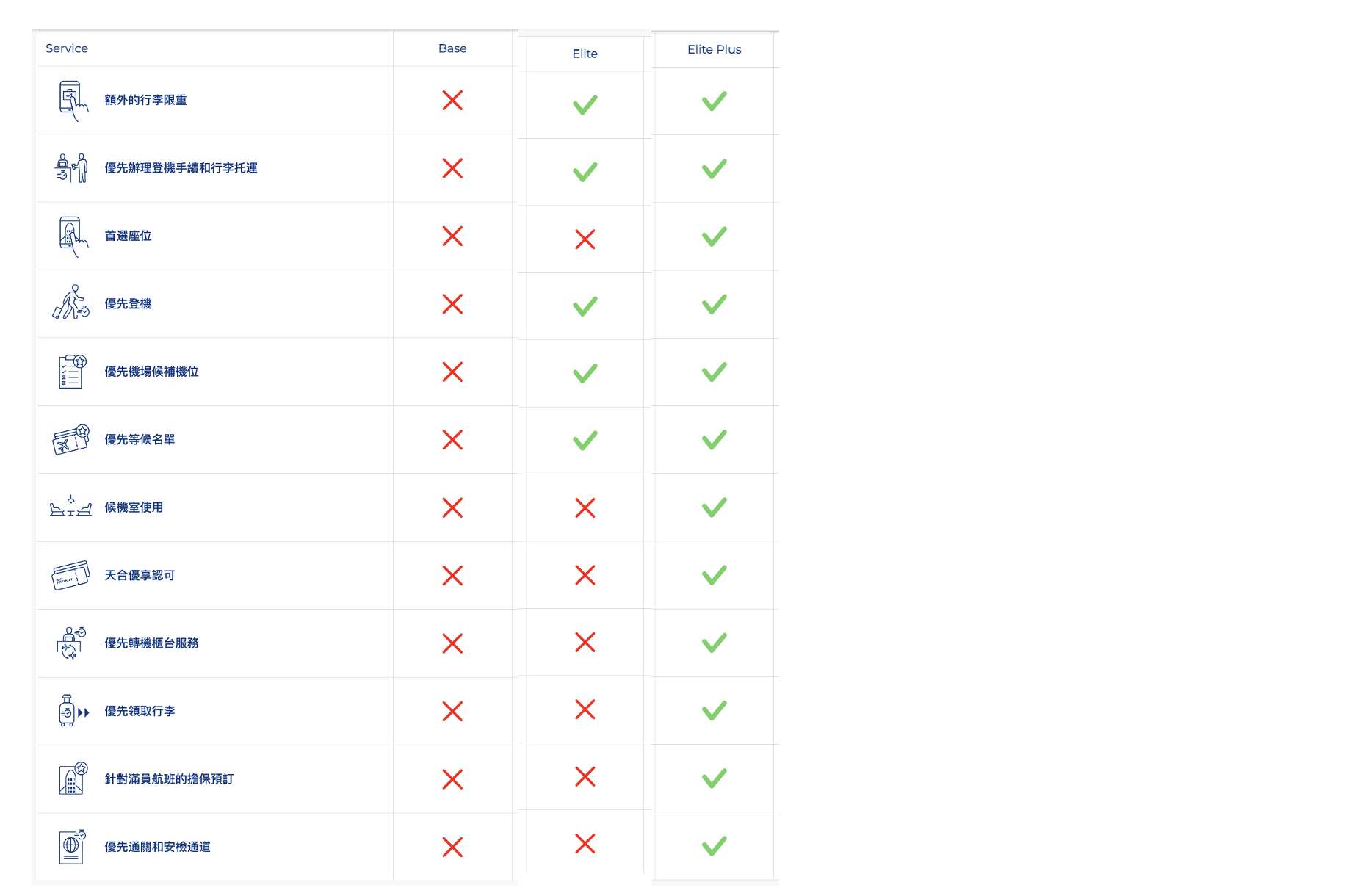
Task: Click the priority boarding walking passenger icon
Action: point(71,303)
